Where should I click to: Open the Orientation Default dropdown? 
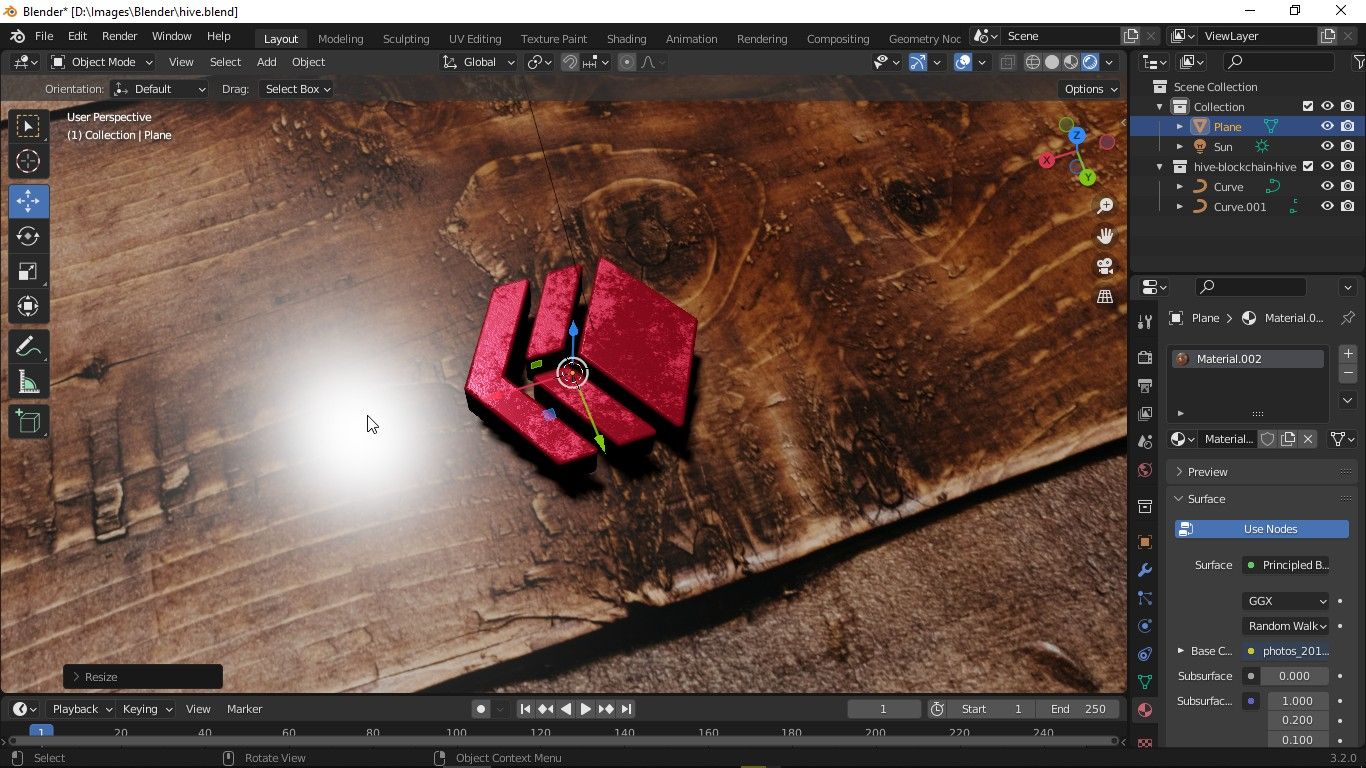(159, 89)
